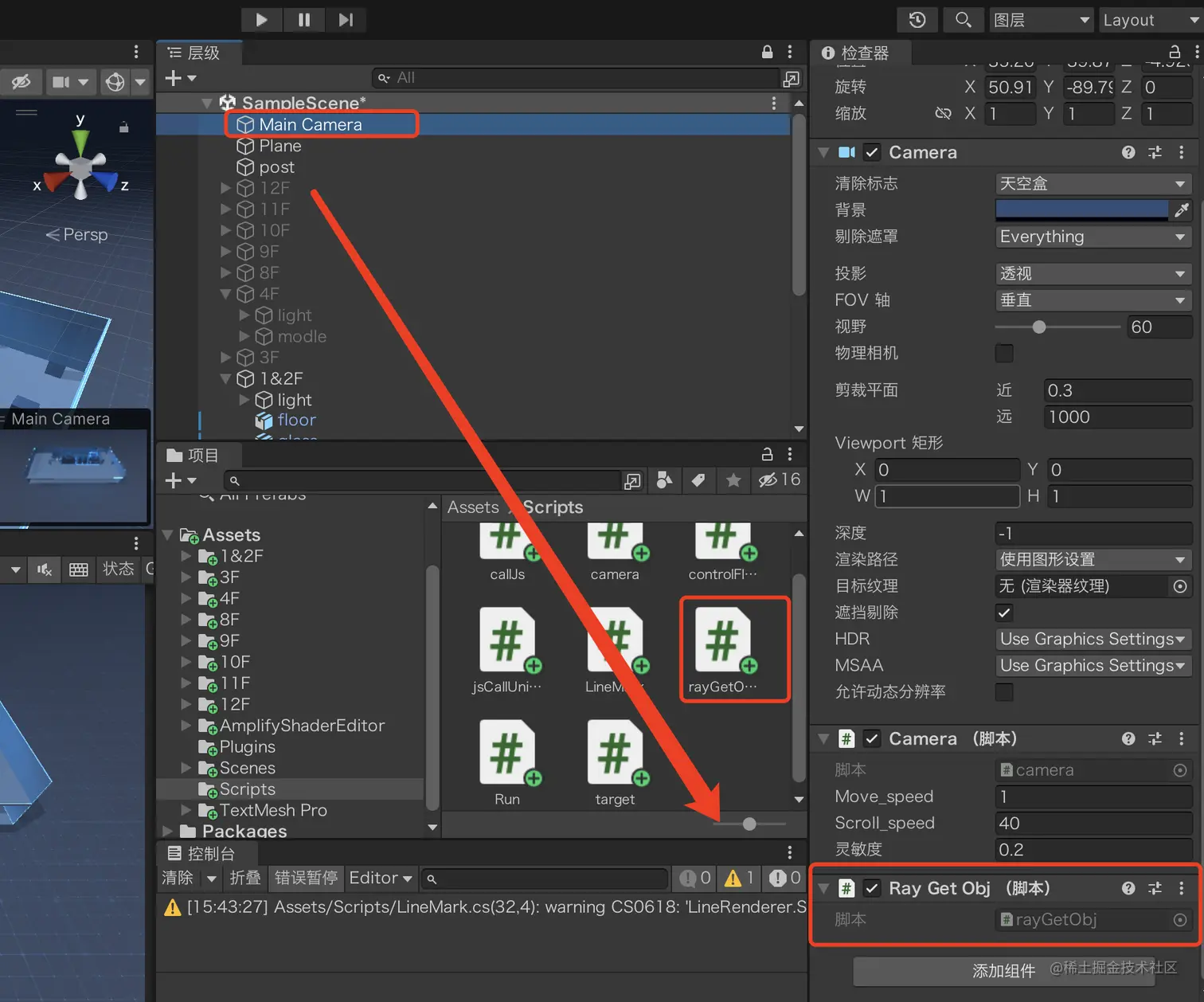The image size is (1204, 1002).
Task: Toggle the inspector panel lock icon
Action: pyautogui.click(x=1174, y=52)
